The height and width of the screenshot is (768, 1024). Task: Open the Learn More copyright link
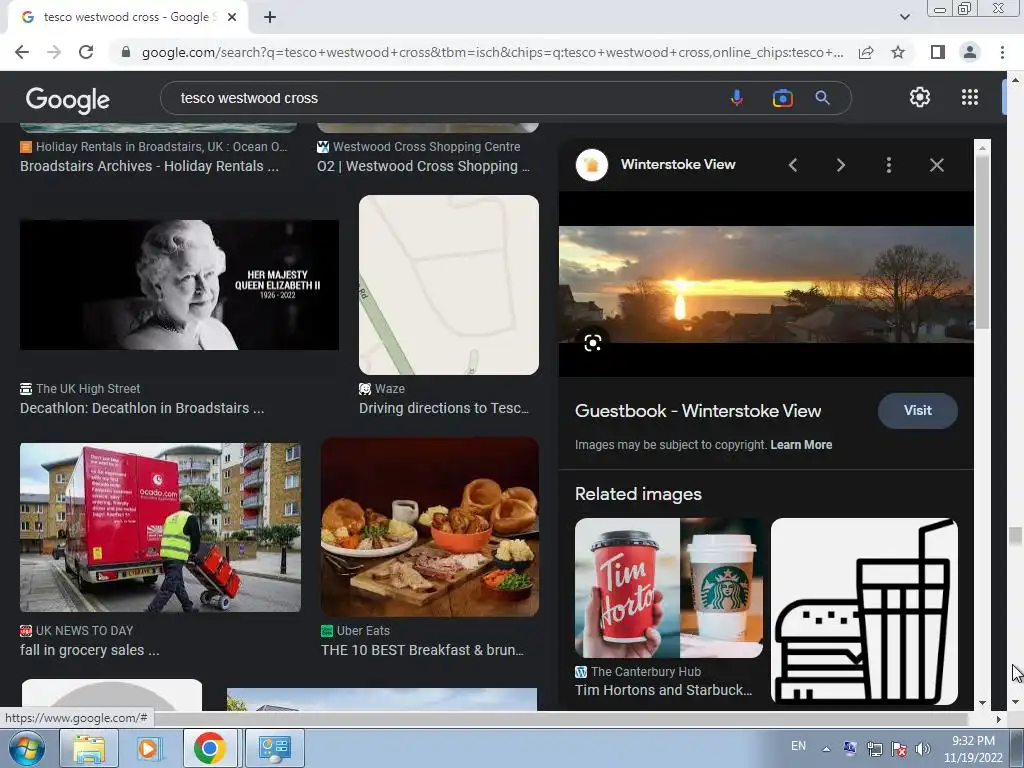point(801,445)
